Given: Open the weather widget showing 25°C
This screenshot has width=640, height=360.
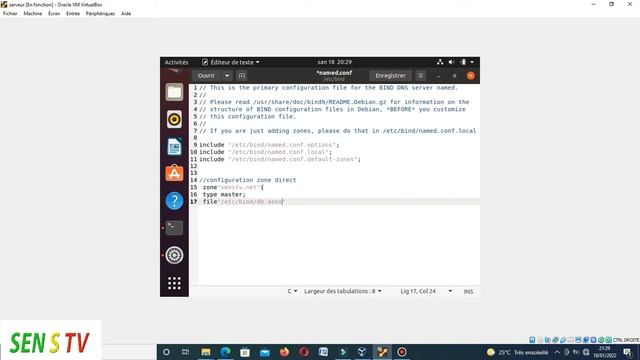Looking at the screenshot, I should (x=517, y=352).
